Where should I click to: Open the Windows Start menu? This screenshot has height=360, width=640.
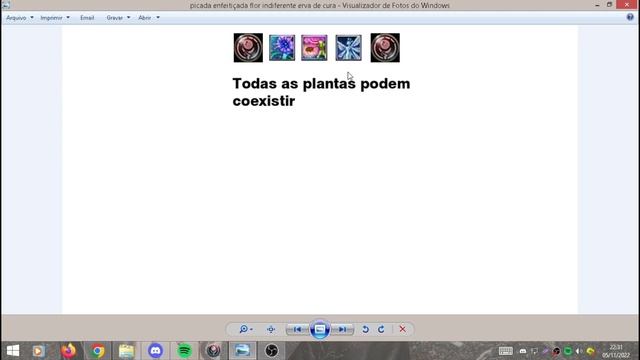pos(13,351)
